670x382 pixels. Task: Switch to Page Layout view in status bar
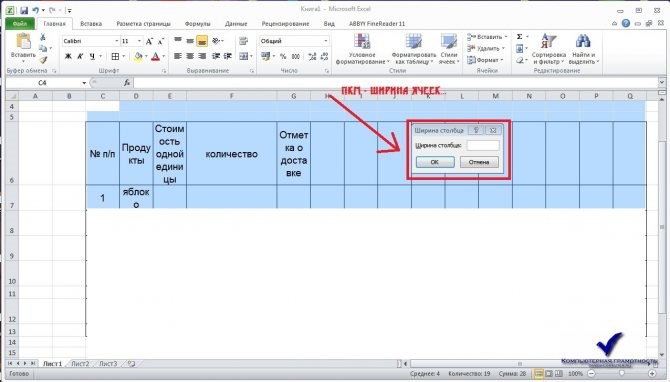point(549,373)
